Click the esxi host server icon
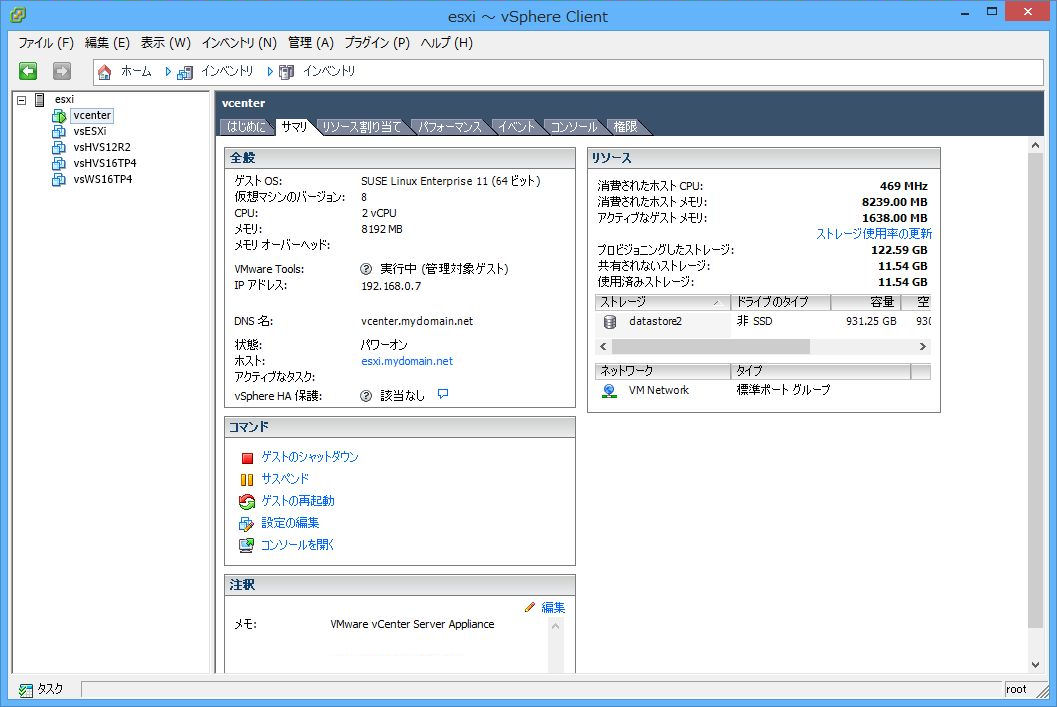1057x707 pixels. coord(40,100)
